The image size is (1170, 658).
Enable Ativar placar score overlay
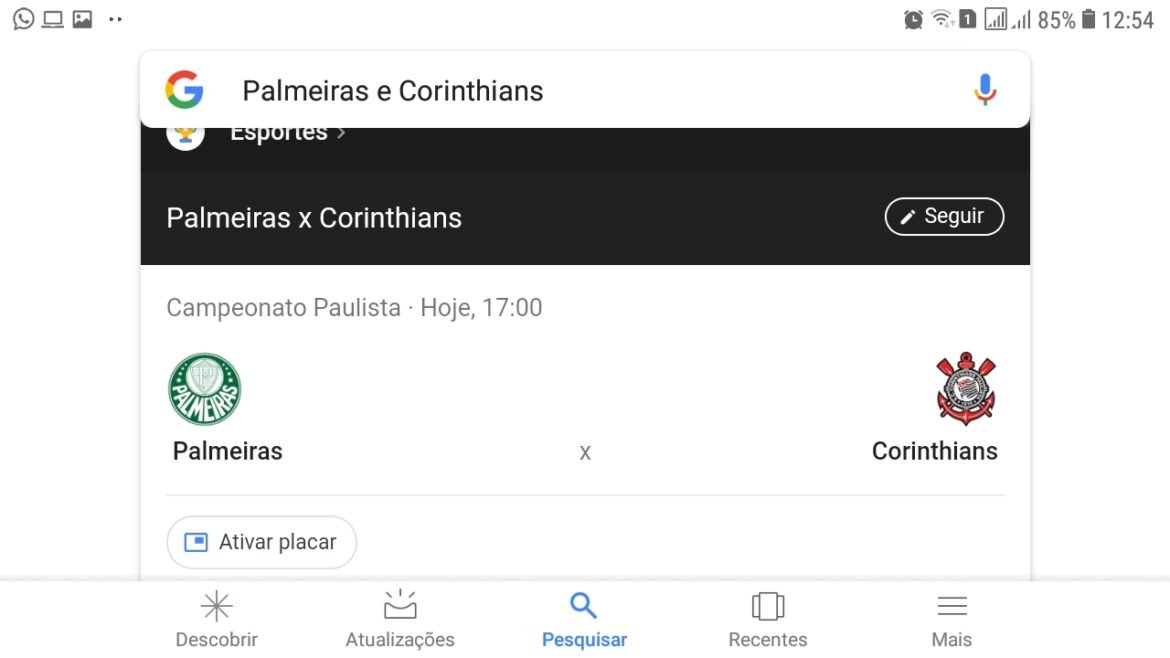coord(262,542)
